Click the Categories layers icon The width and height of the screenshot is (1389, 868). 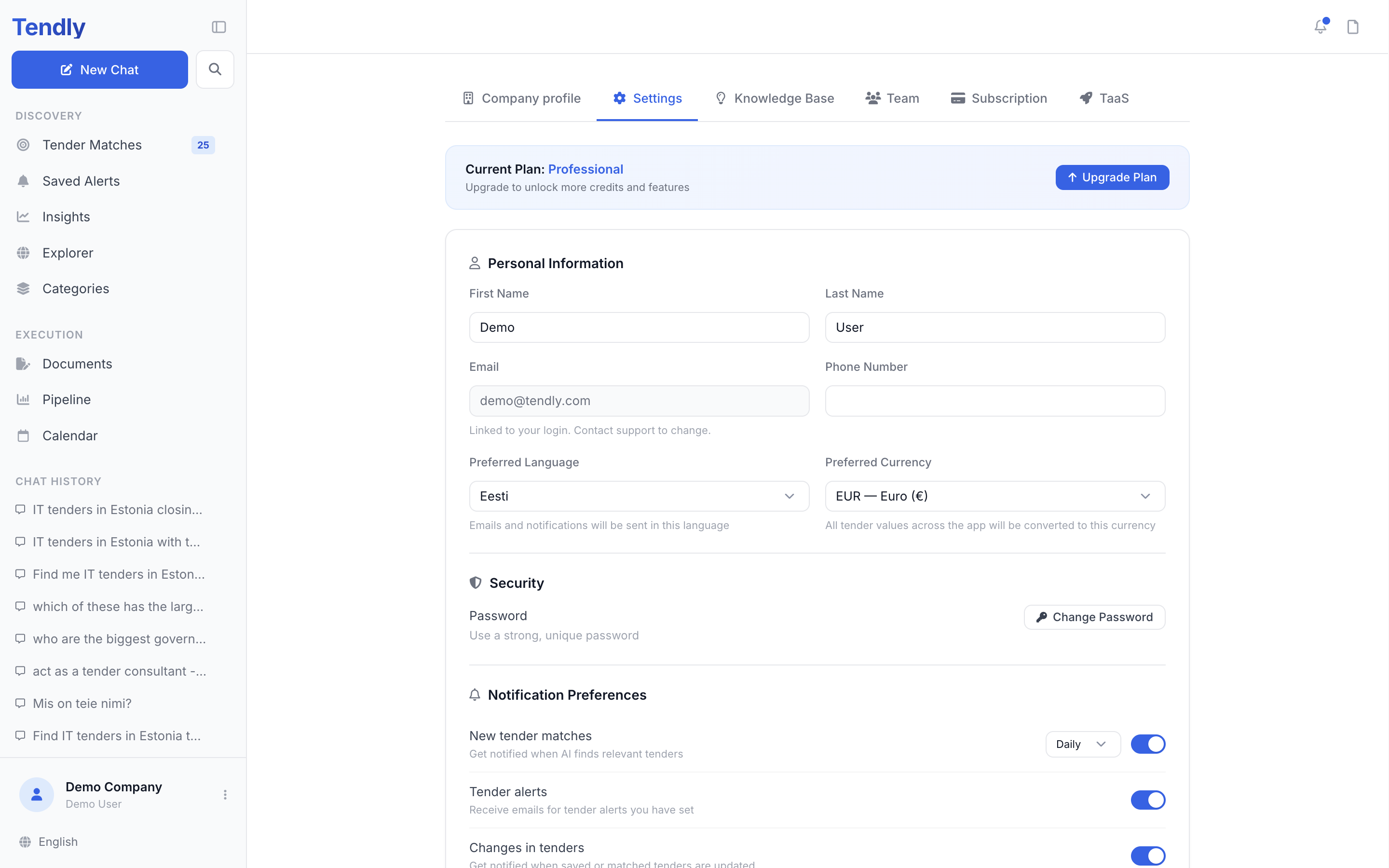[23, 289]
